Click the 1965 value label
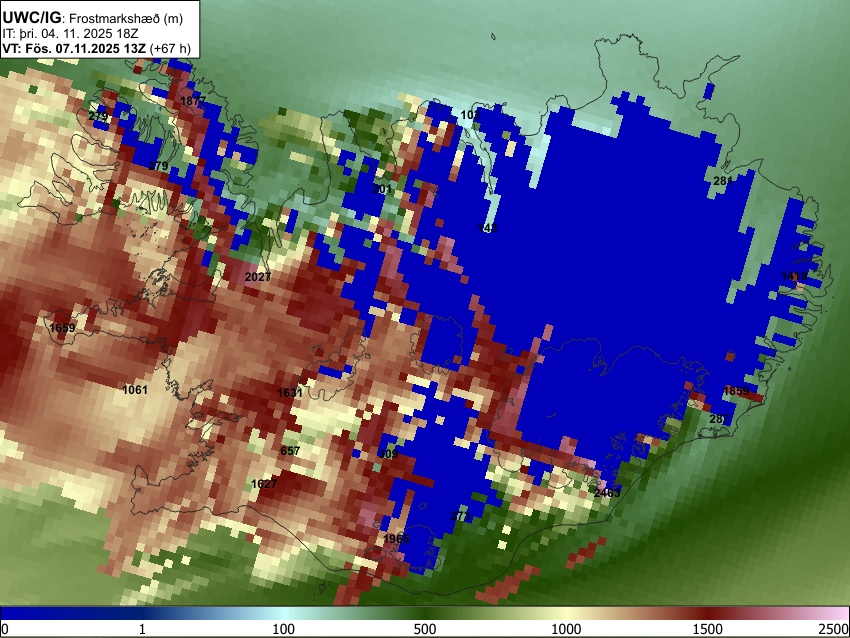850x638 pixels. pyautogui.click(x=396, y=539)
